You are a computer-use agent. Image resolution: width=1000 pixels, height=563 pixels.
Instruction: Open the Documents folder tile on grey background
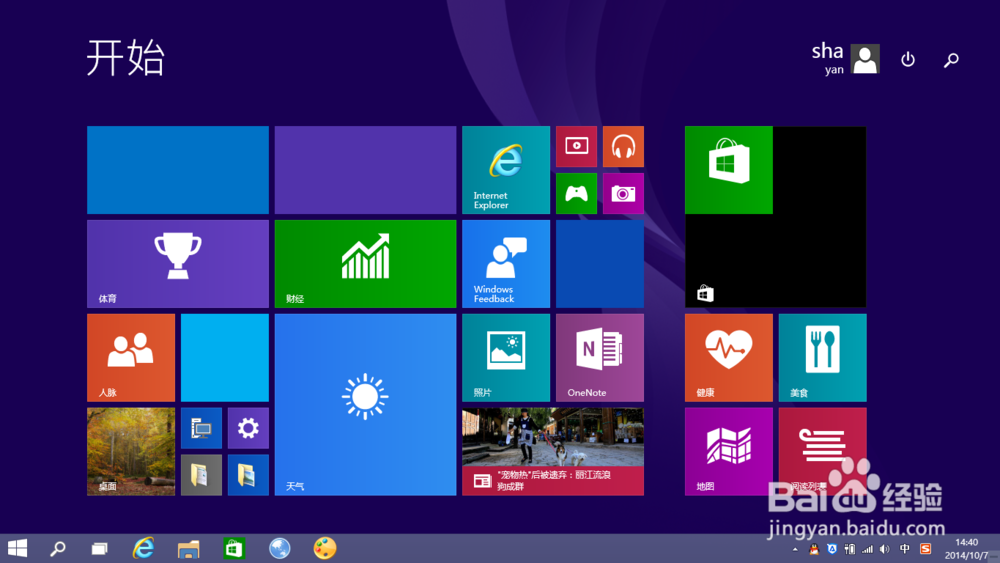pyautogui.click(x=201, y=475)
